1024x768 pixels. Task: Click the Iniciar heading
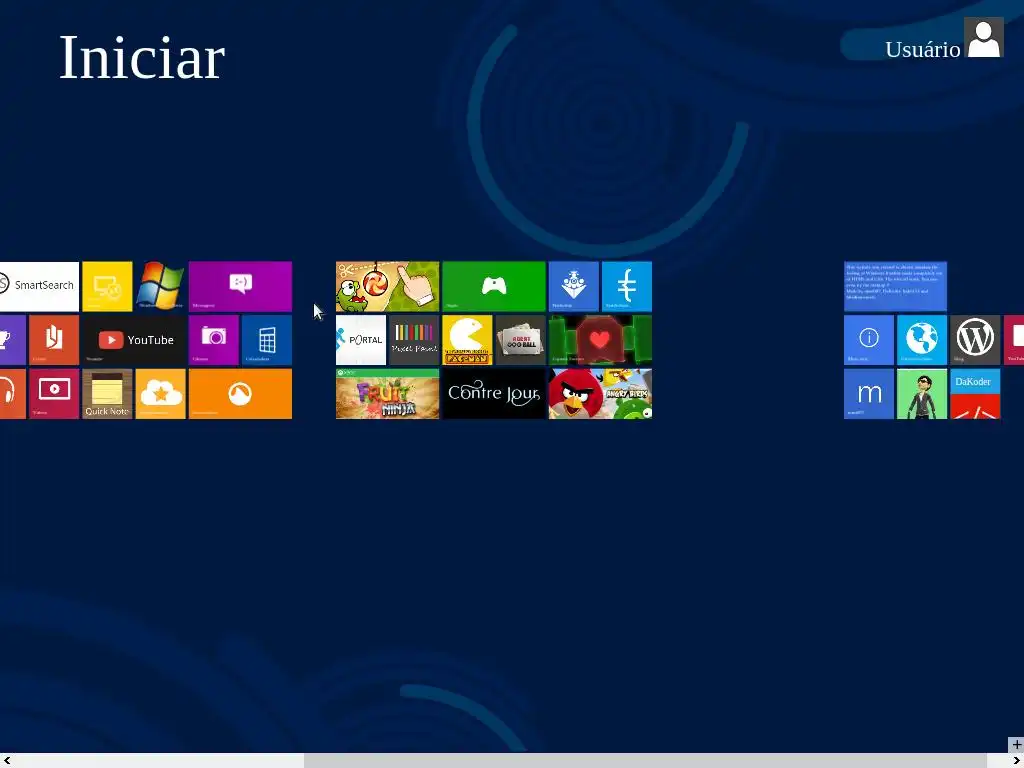pos(142,58)
